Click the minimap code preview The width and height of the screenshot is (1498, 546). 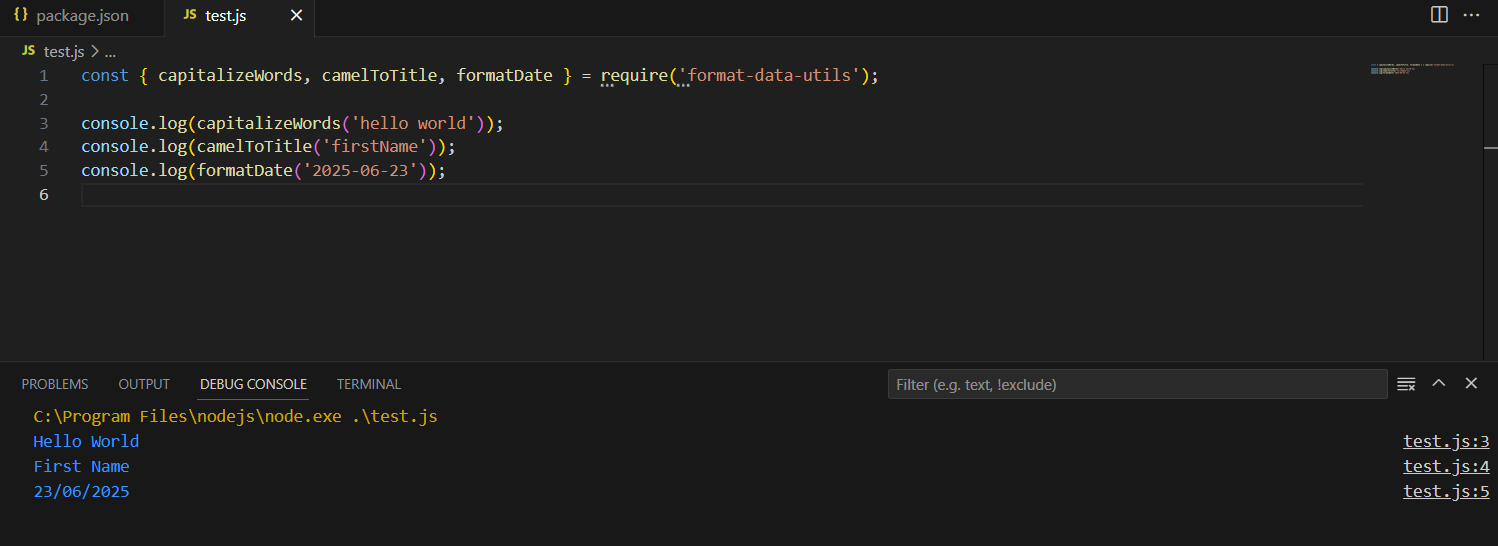coord(1413,69)
